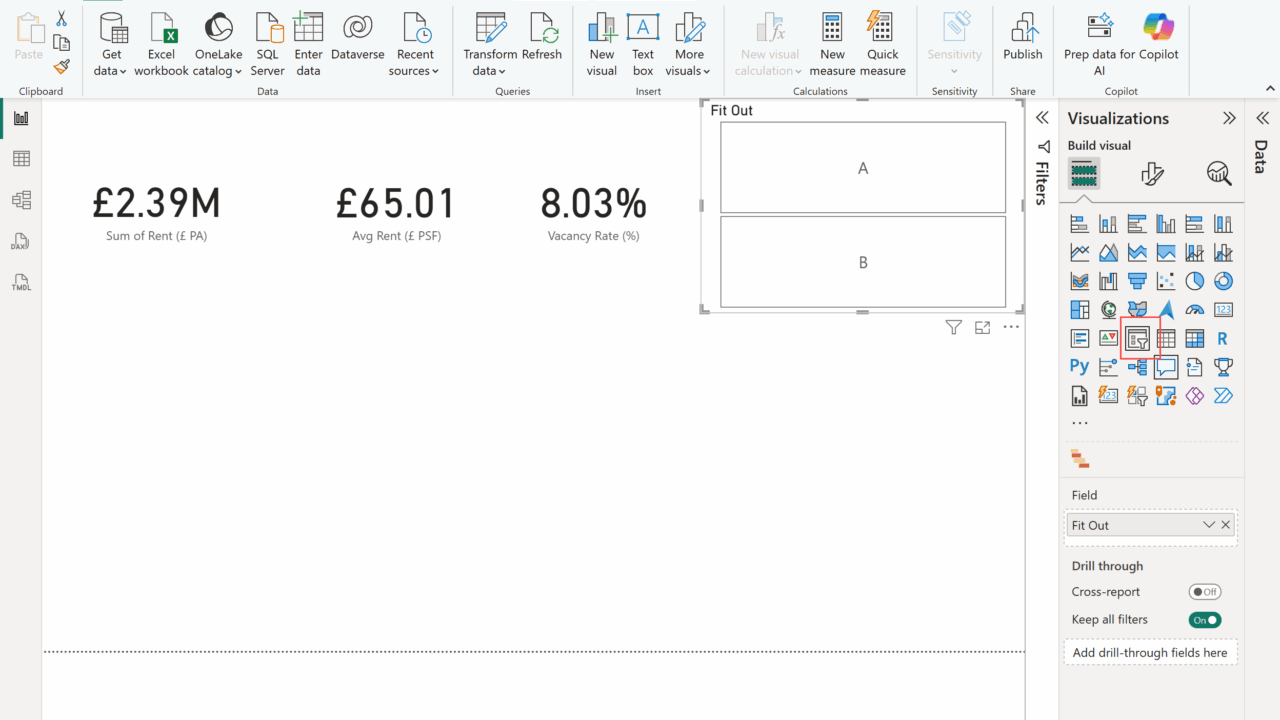Open Fit Out field dropdown arrow

pyautogui.click(x=1209, y=525)
